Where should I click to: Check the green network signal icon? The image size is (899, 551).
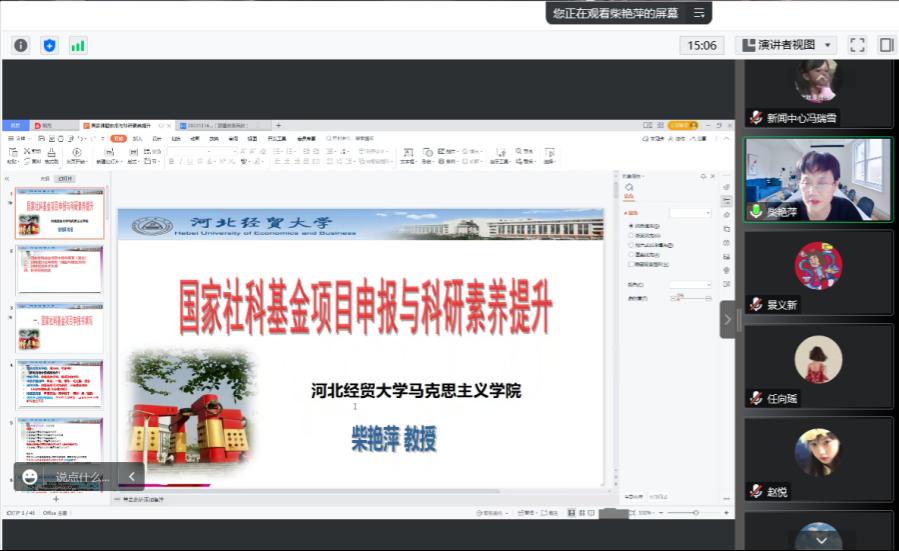(x=77, y=45)
